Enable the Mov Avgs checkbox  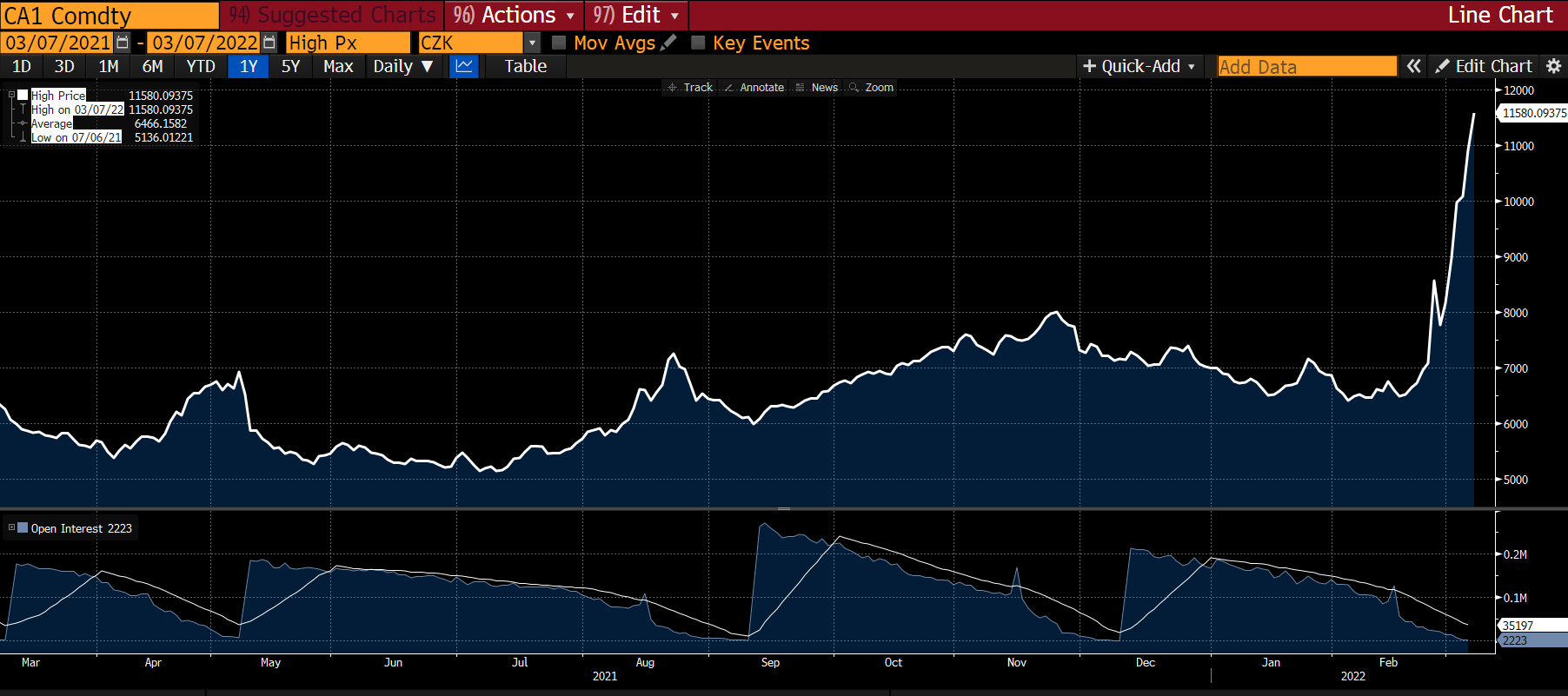pyautogui.click(x=559, y=43)
